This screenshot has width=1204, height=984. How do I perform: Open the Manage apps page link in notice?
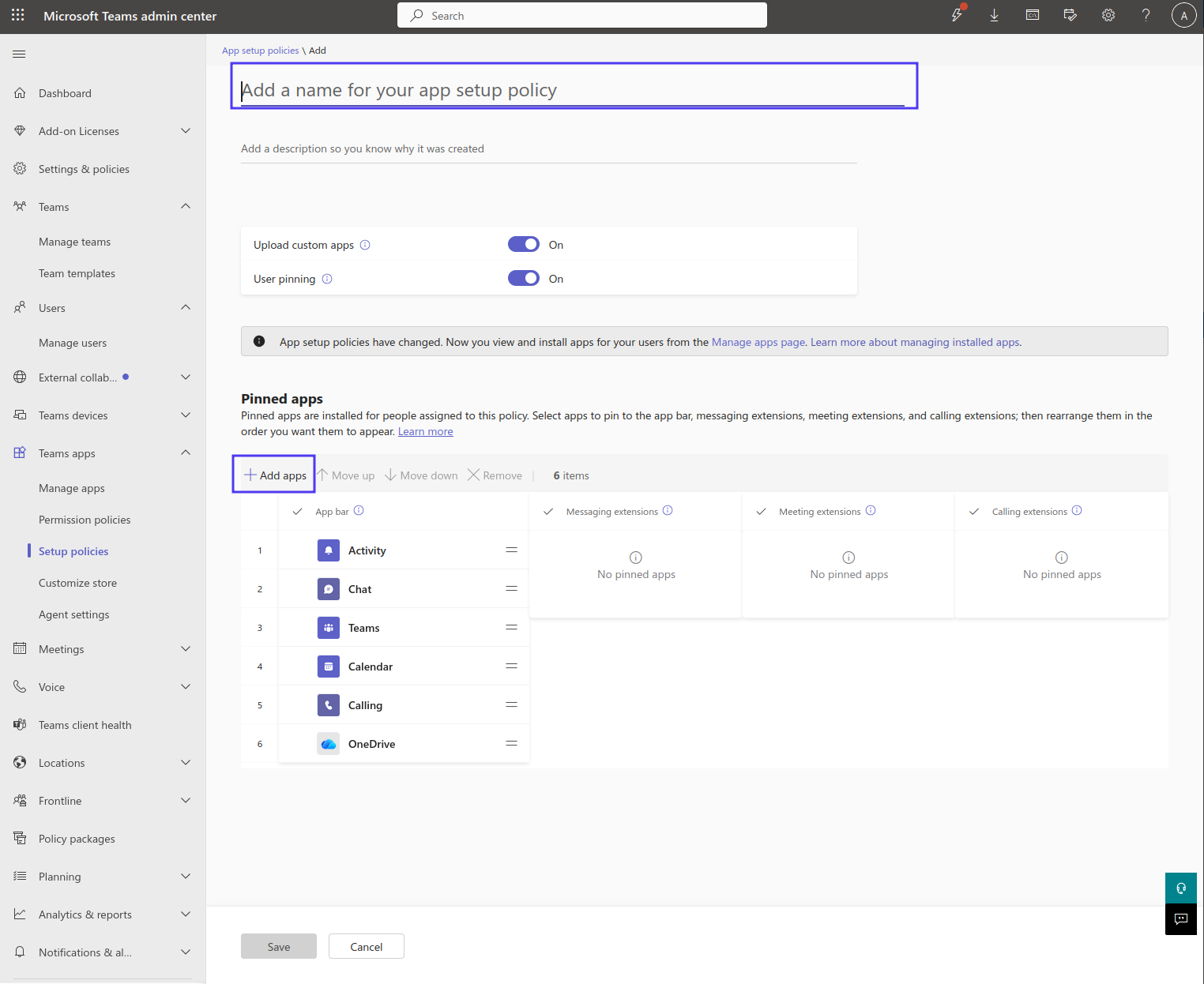[758, 342]
